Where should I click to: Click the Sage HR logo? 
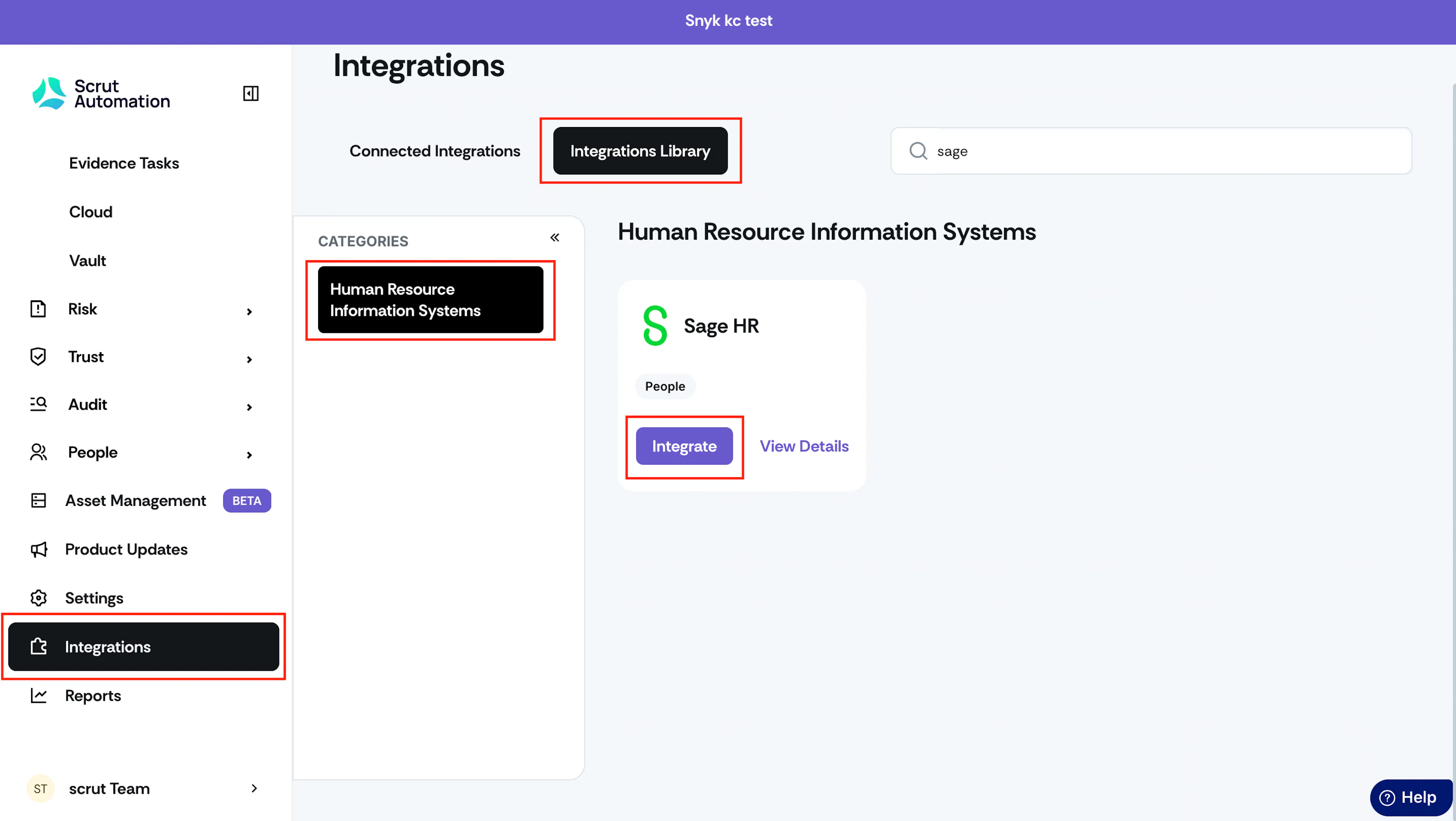click(655, 326)
